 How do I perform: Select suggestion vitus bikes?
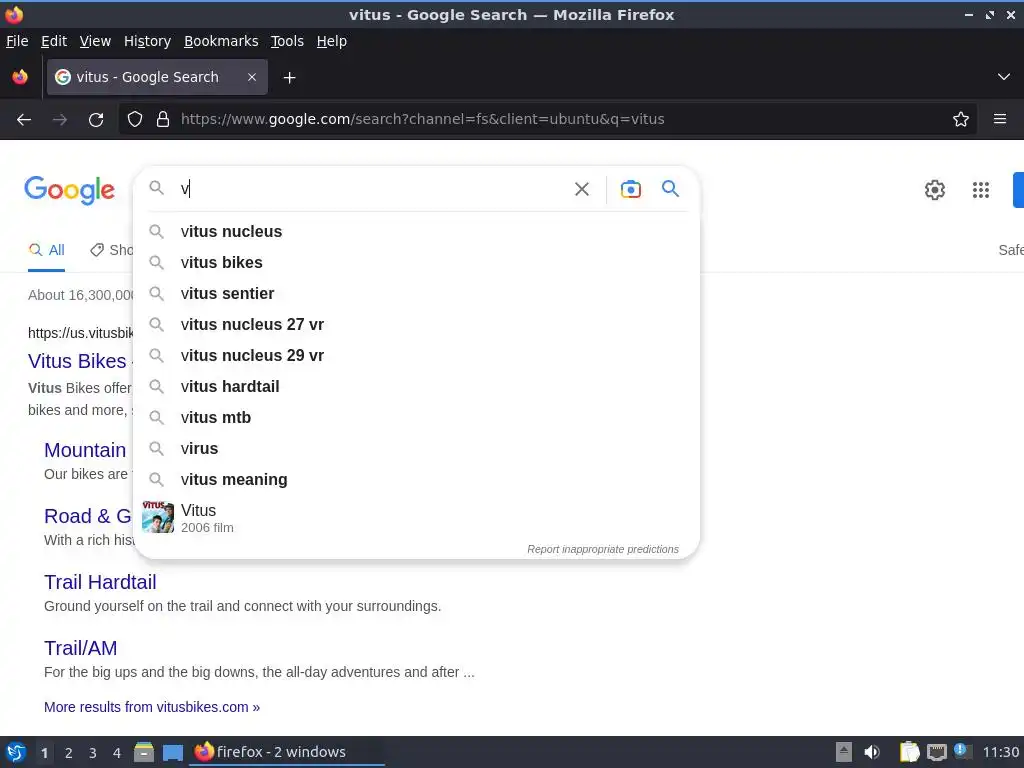[x=416, y=263]
